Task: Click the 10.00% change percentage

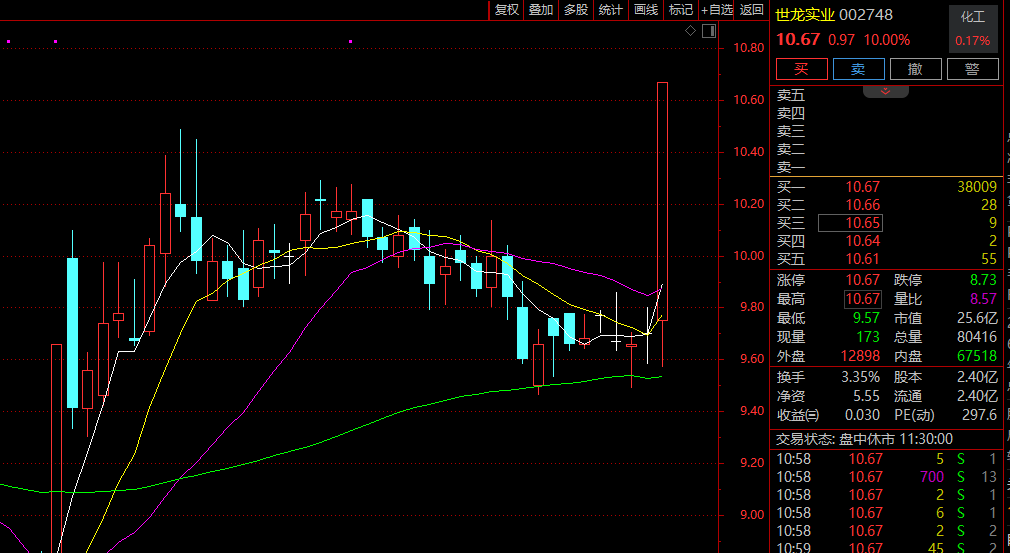Action: click(x=887, y=40)
